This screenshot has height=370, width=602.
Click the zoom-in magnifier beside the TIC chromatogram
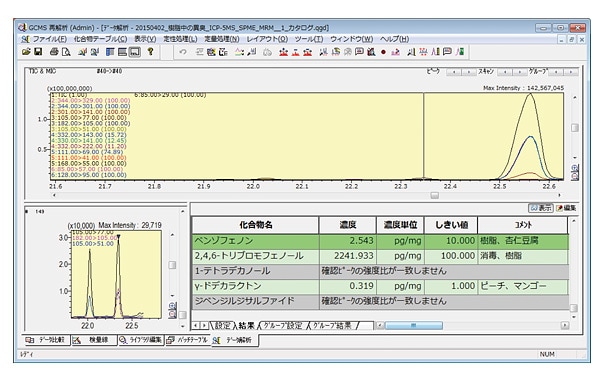[575, 168]
